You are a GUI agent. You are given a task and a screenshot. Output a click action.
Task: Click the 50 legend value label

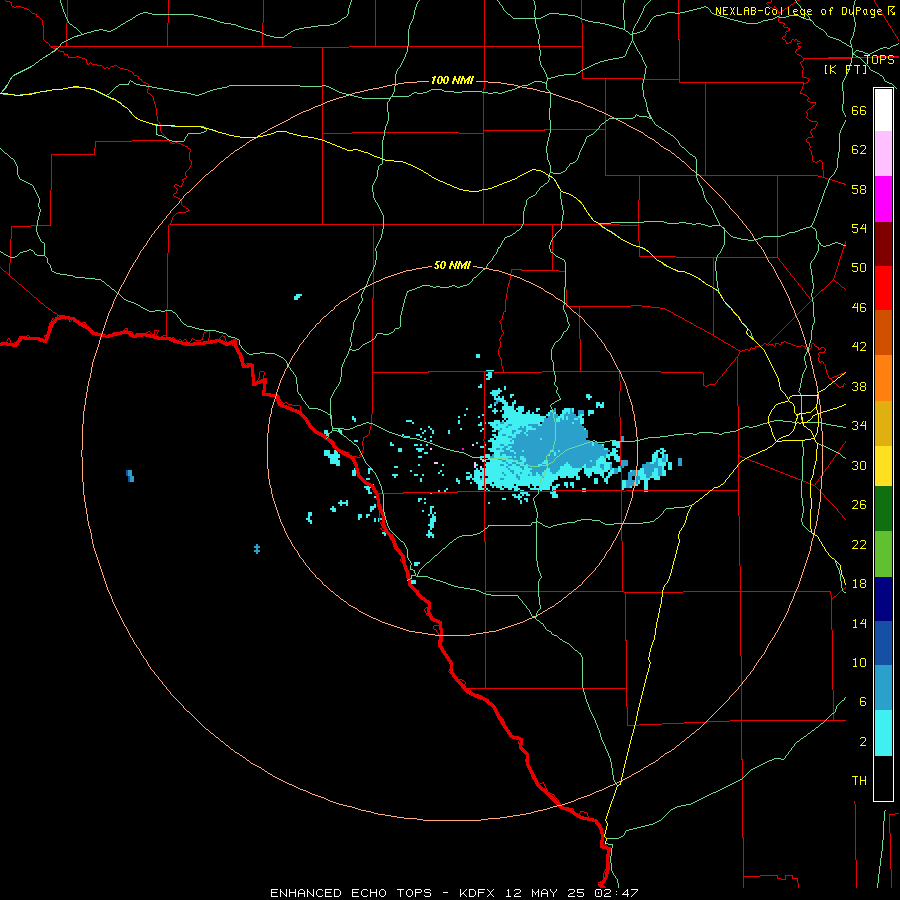point(859,268)
